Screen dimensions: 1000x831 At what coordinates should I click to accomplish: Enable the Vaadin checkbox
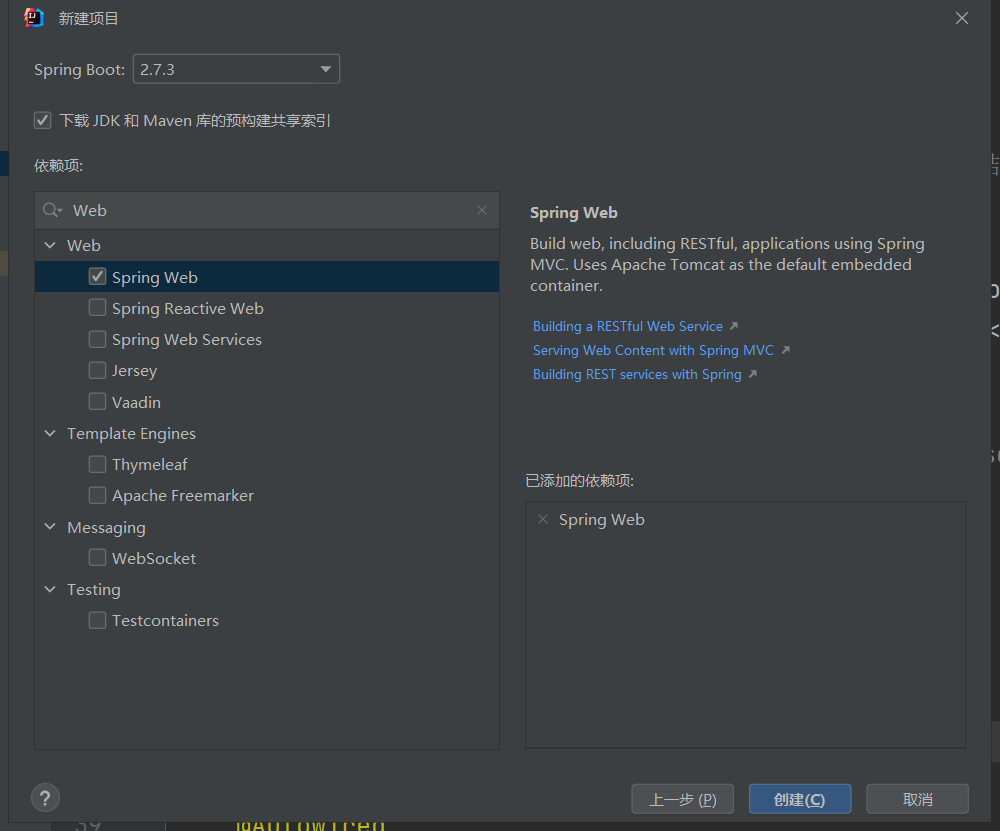(98, 401)
